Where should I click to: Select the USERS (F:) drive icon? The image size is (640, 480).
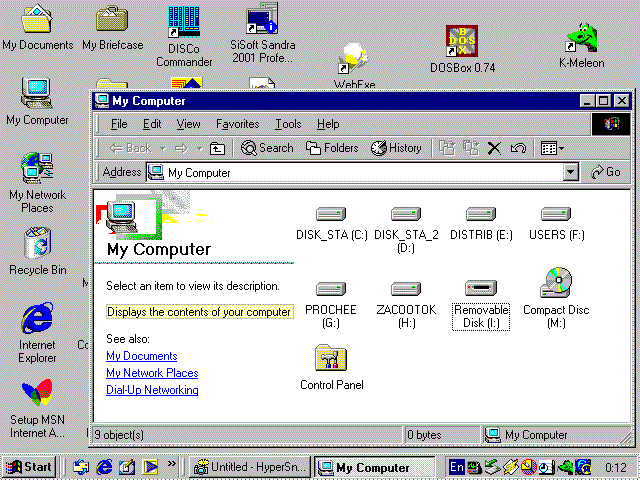tap(556, 214)
